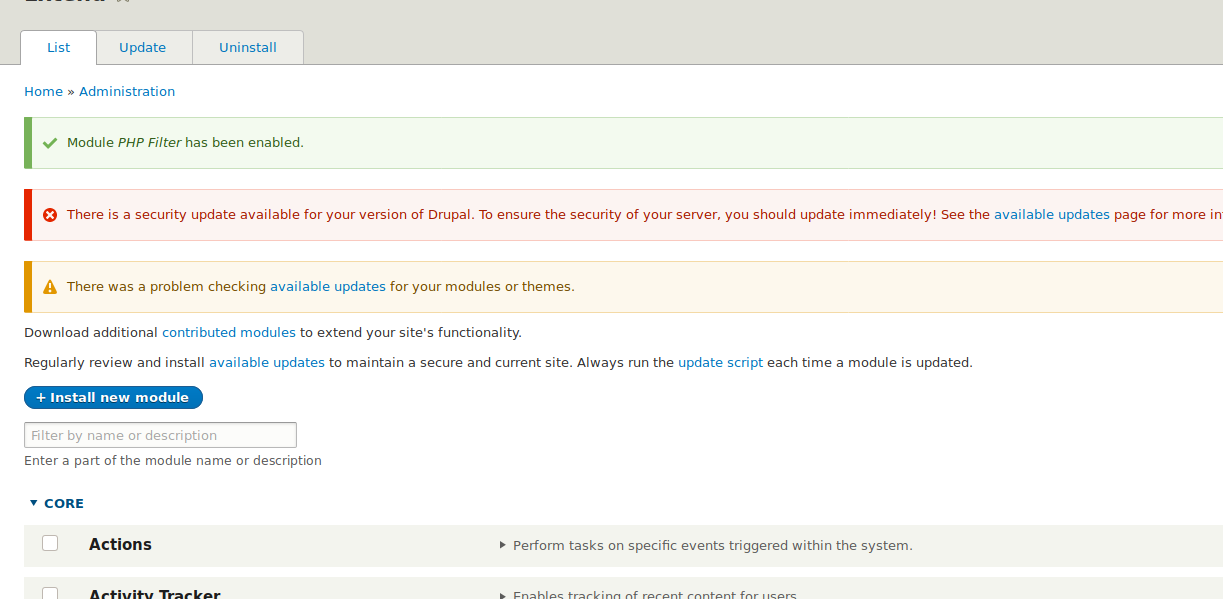Open the Administration breadcrumb link
The image size is (1223, 599).
click(x=127, y=92)
